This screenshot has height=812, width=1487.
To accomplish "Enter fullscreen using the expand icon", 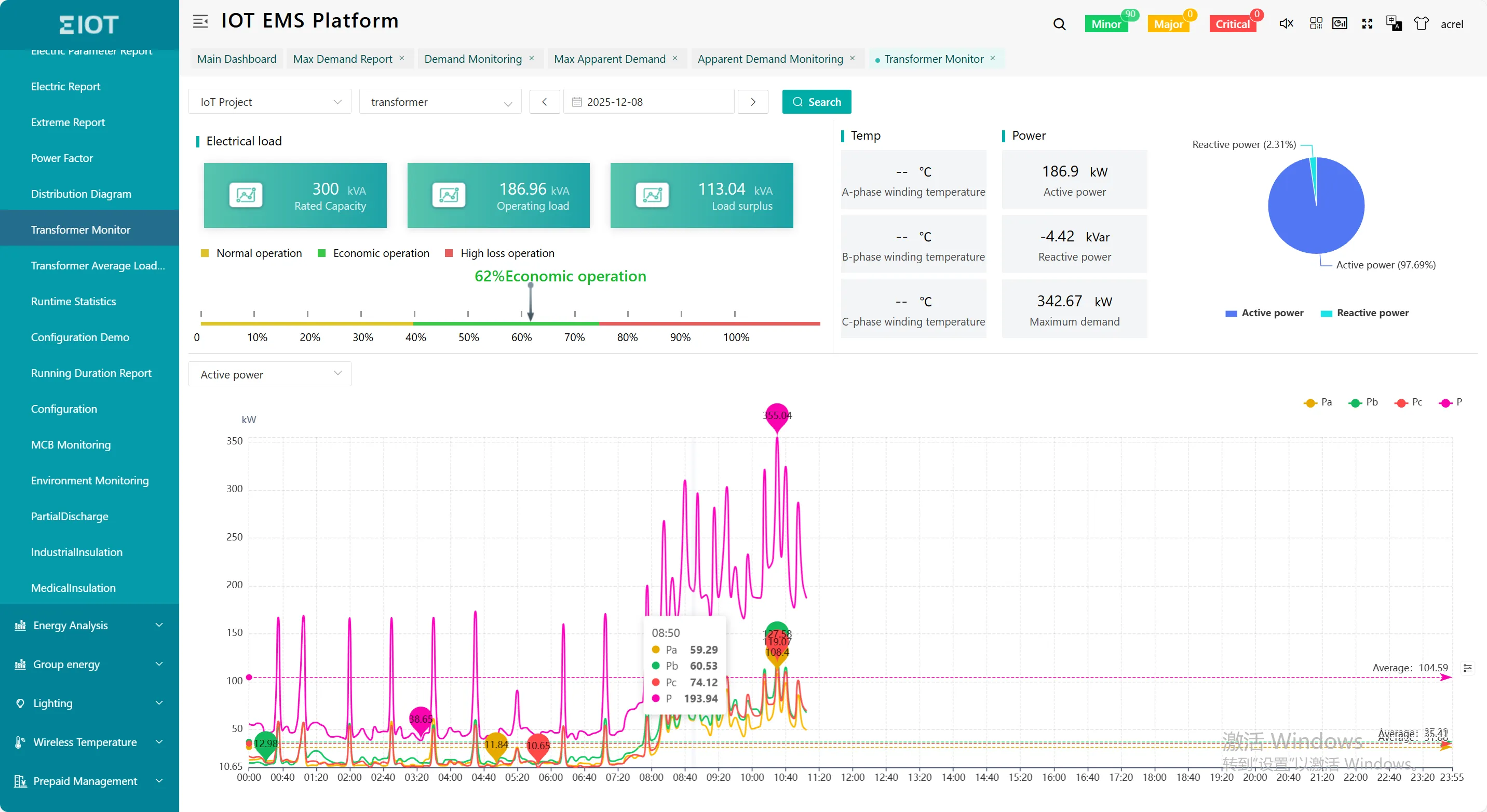I will click(x=1367, y=24).
